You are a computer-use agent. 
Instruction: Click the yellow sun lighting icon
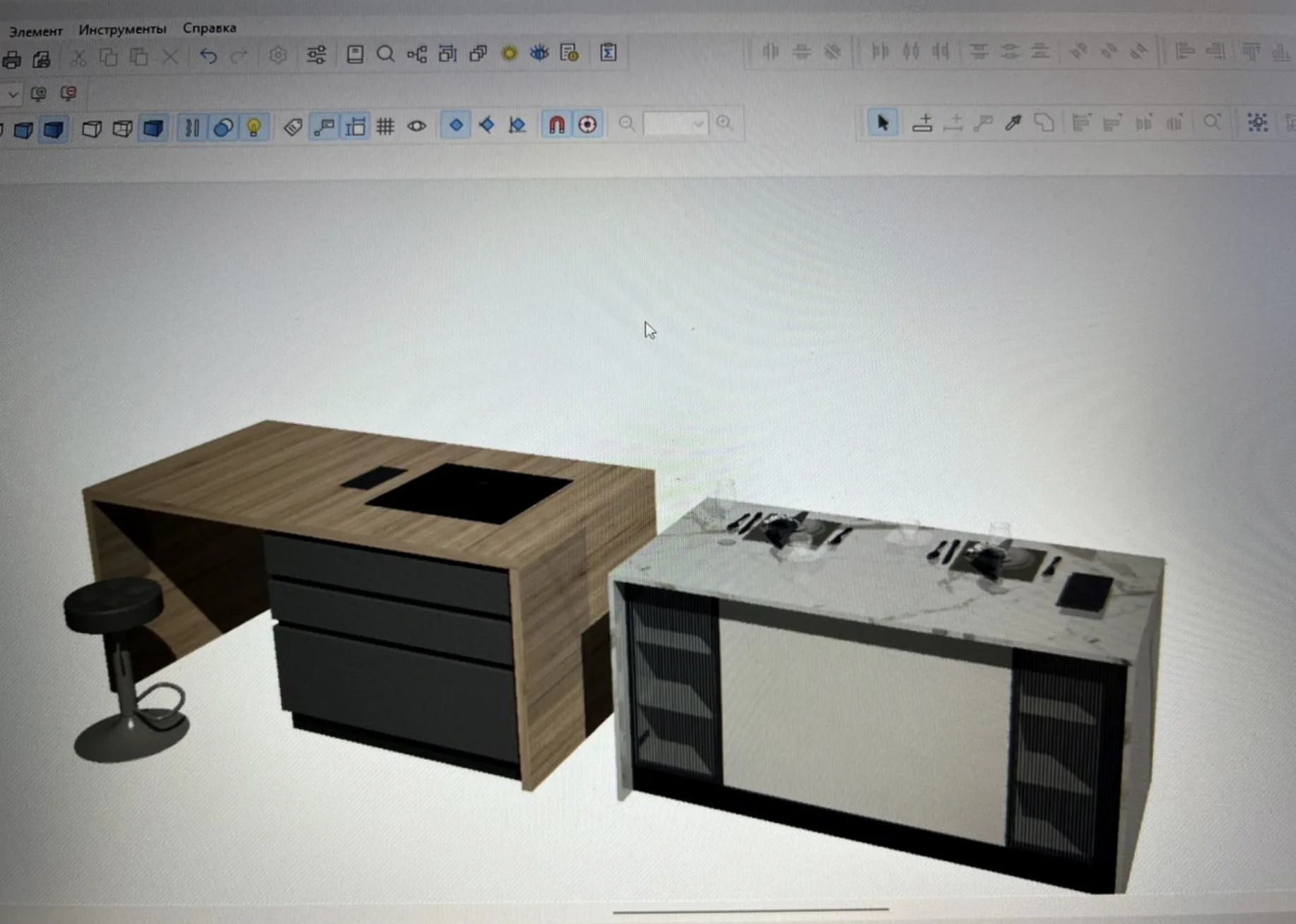click(x=509, y=54)
